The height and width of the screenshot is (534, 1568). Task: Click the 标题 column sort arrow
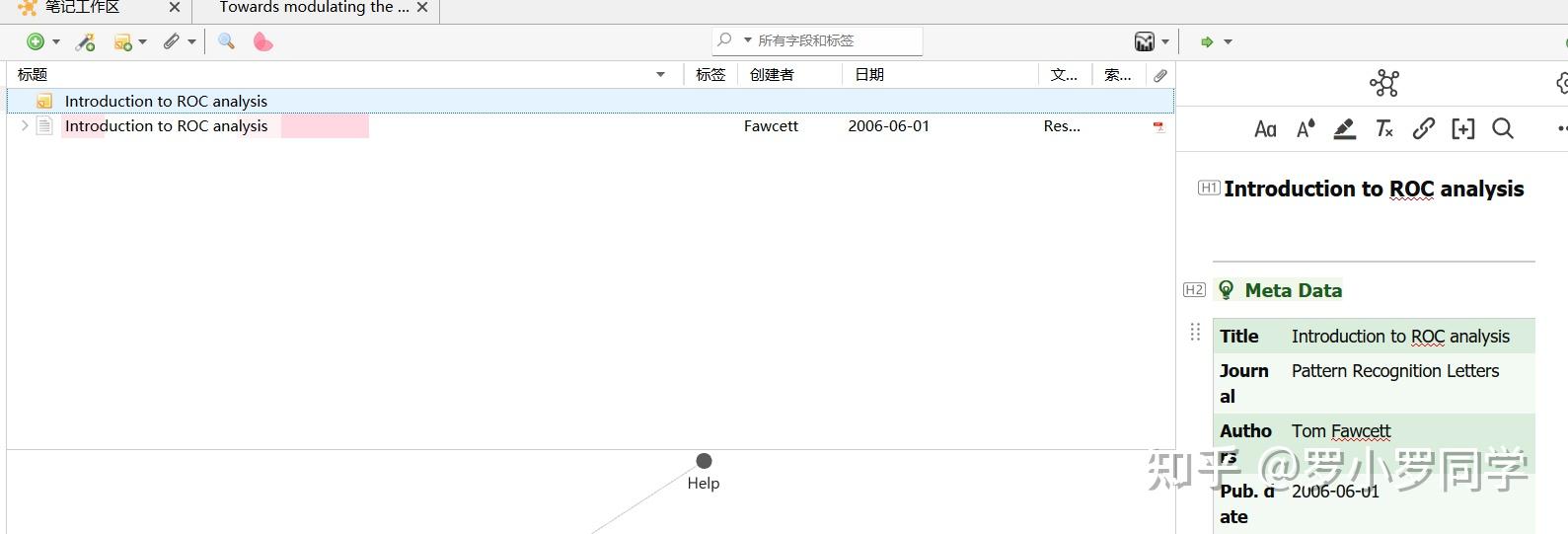[x=661, y=74]
